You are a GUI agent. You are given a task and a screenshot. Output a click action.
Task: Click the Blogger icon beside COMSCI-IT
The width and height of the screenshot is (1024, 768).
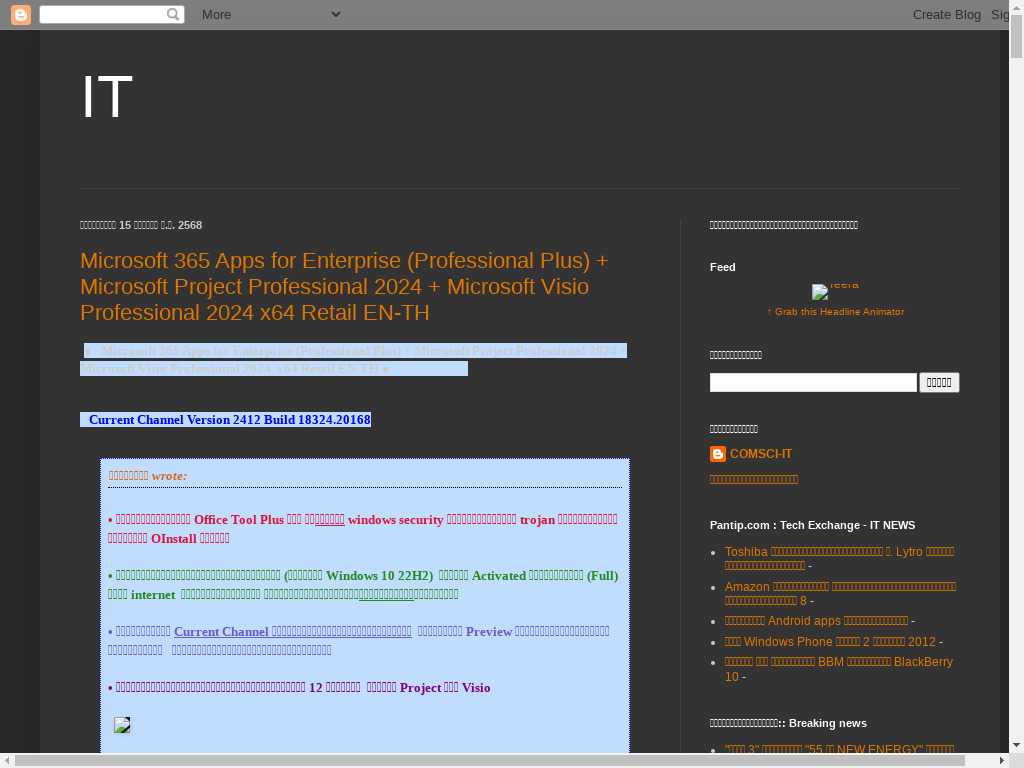pos(718,454)
